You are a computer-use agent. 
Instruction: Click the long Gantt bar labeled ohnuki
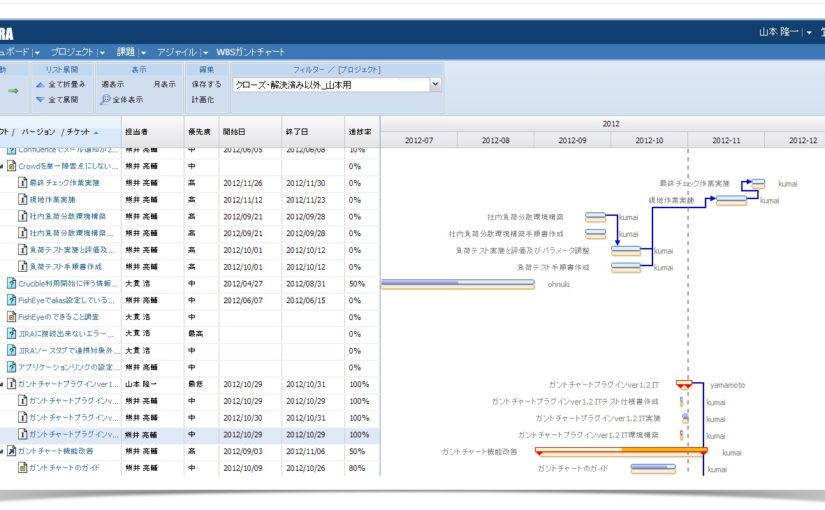pyautogui.click(x=458, y=284)
